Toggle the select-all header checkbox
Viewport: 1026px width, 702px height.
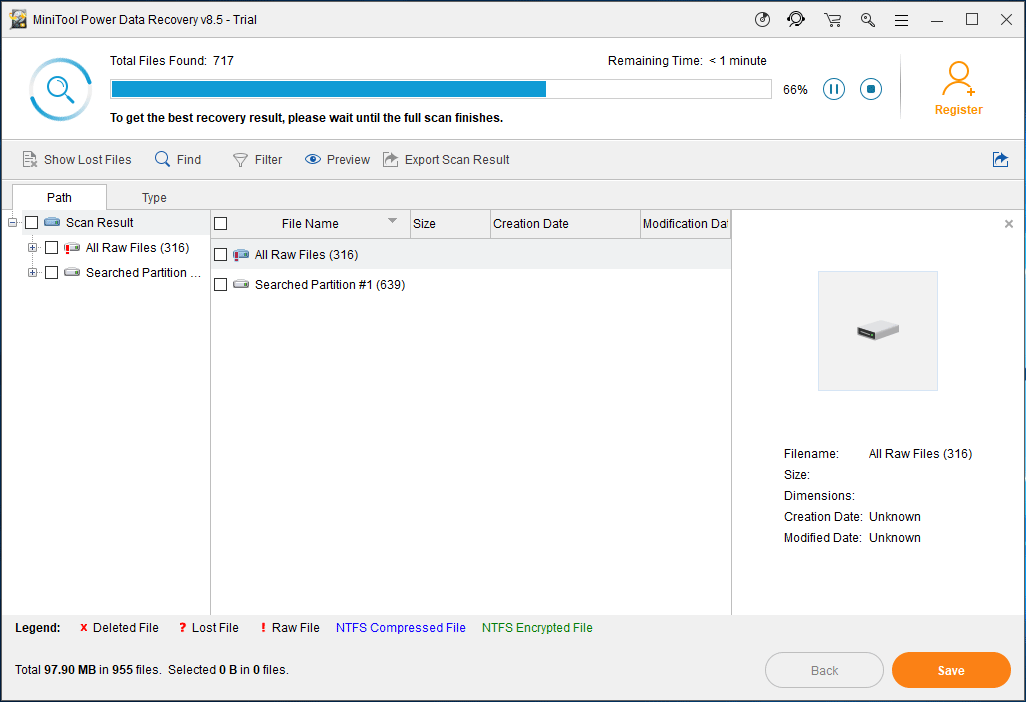221,224
